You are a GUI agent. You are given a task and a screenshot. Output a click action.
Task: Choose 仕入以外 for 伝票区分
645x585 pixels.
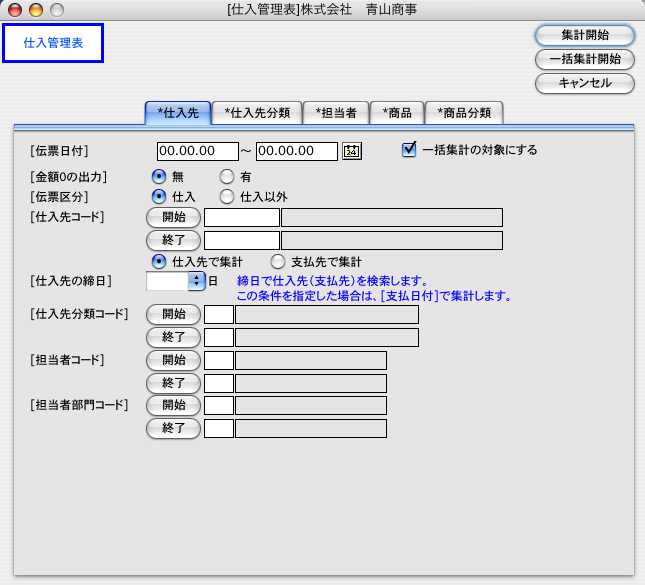(x=226, y=197)
